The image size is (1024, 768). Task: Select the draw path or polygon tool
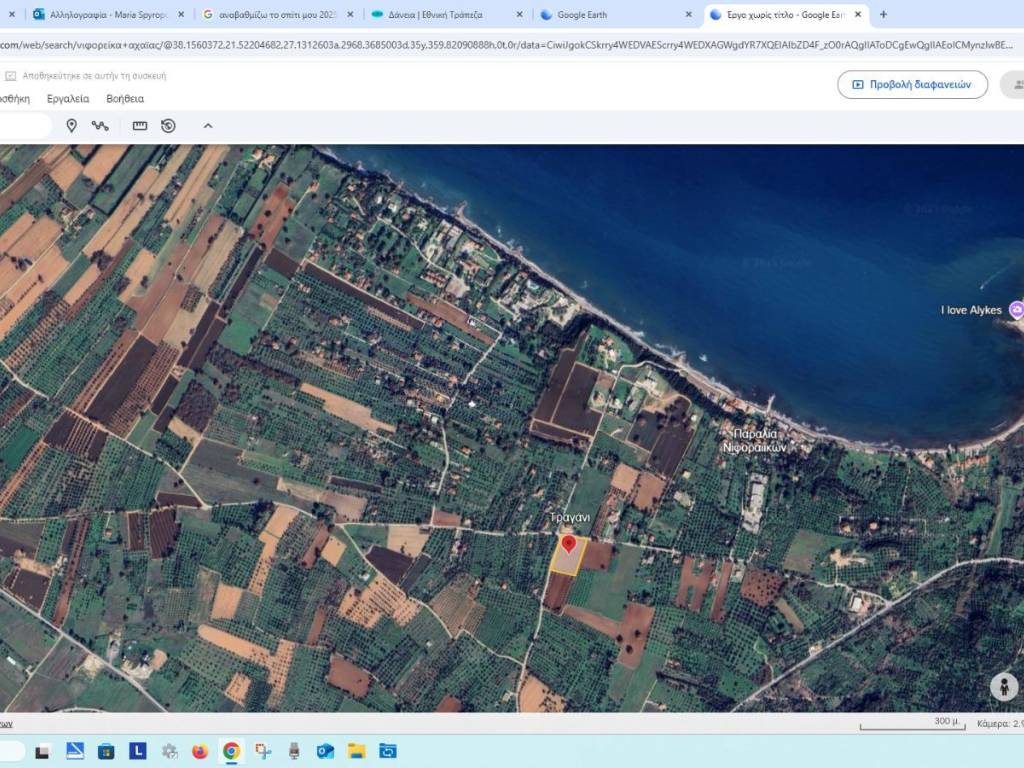pyautogui.click(x=100, y=125)
